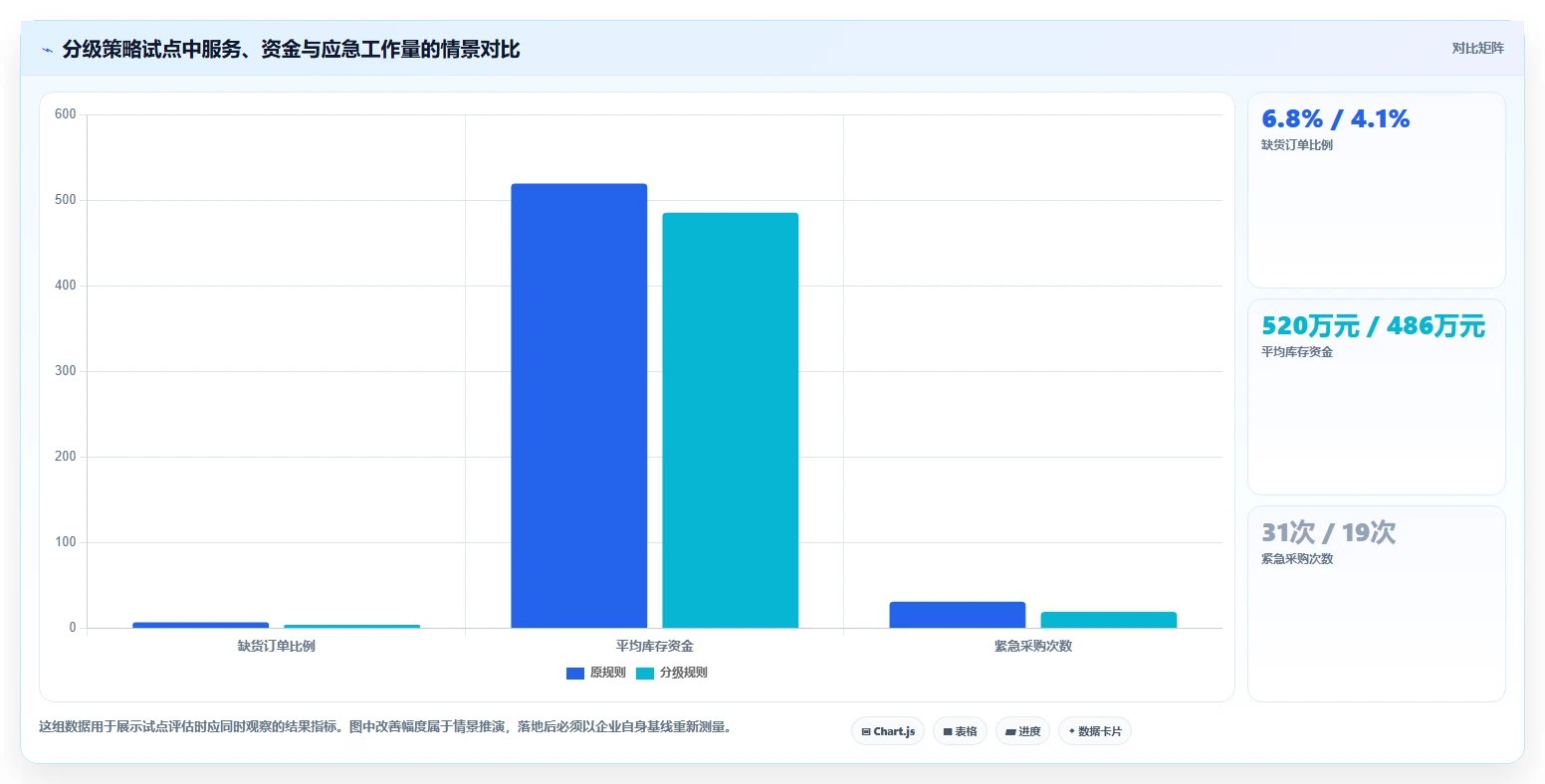Click the 紧急采购次数 x-axis label
Viewport: 1545px width, 784px height.
pyautogui.click(x=1033, y=646)
